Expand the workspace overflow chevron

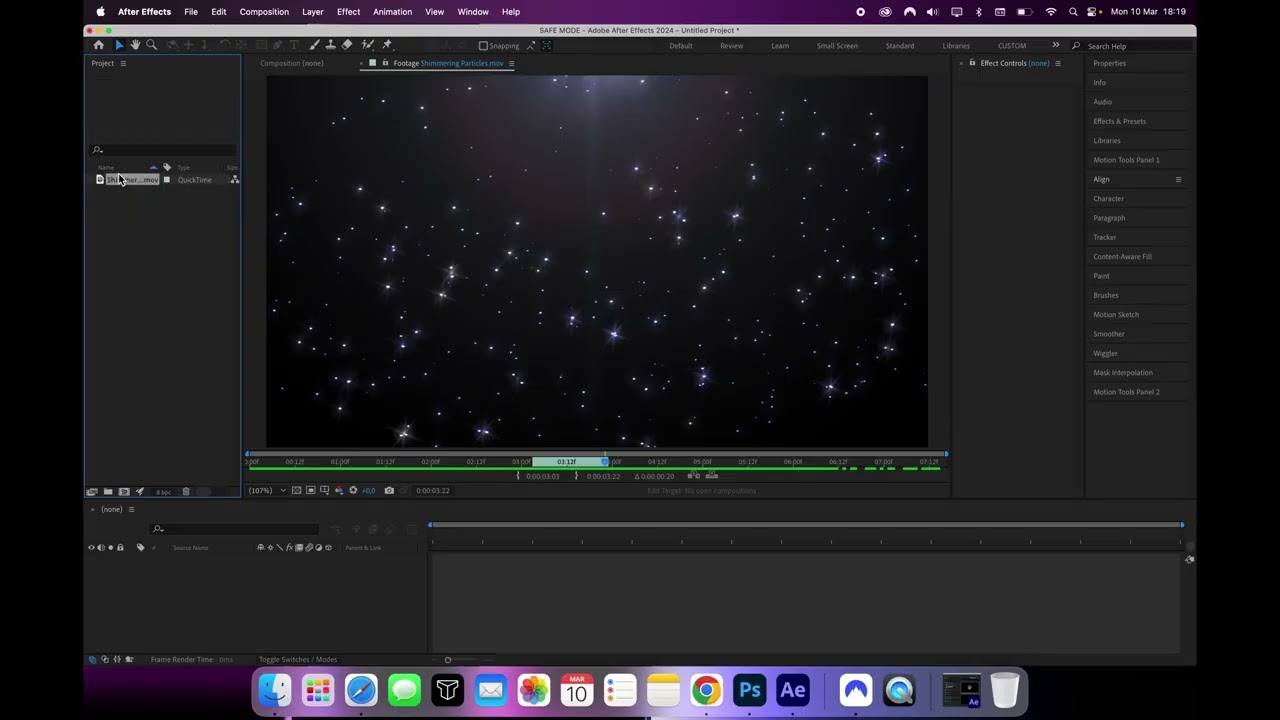[1055, 45]
